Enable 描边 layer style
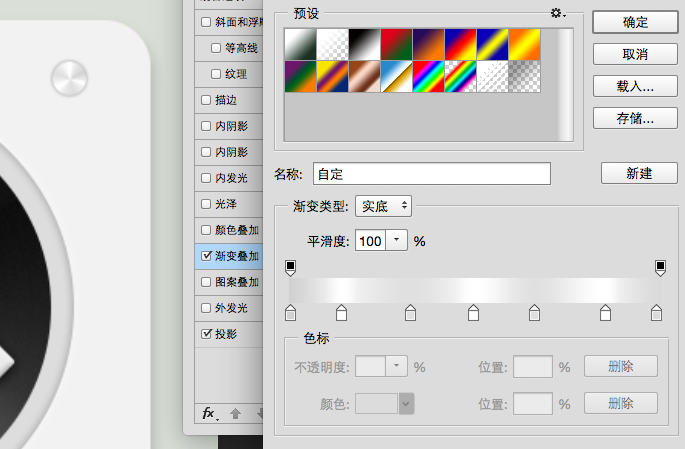This screenshot has width=685, height=449. [206, 100]
